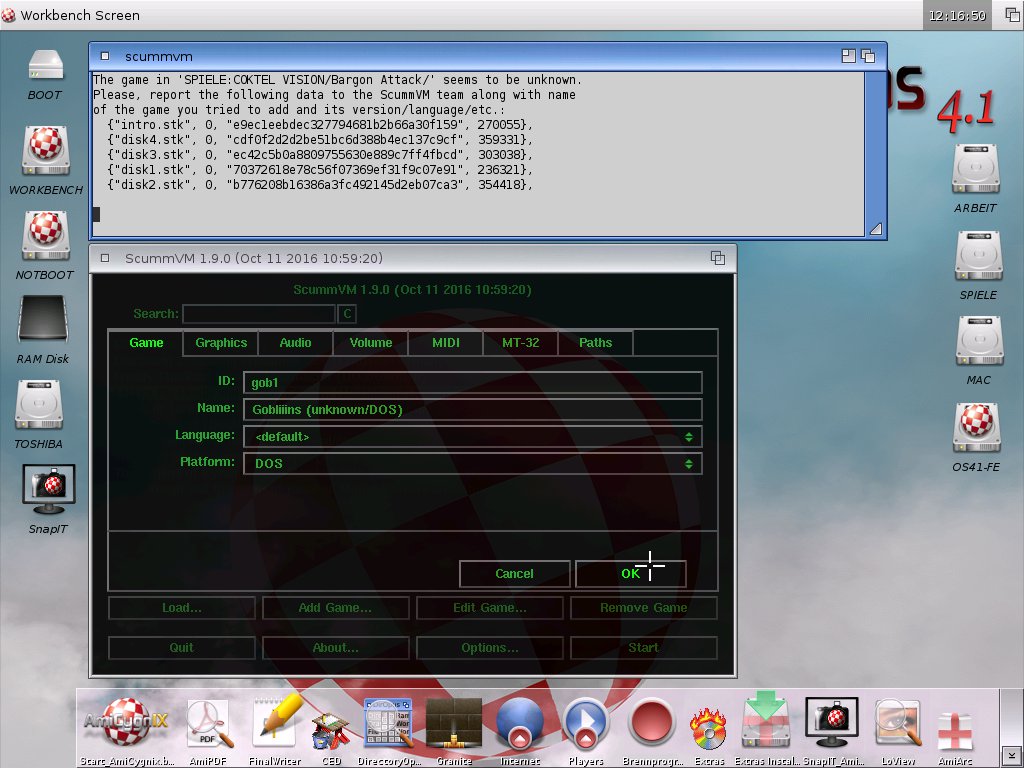Image resolution: width=1024 pixels, height=768 pixels.
Task: Select the Game tab
Action: point(146,343)
